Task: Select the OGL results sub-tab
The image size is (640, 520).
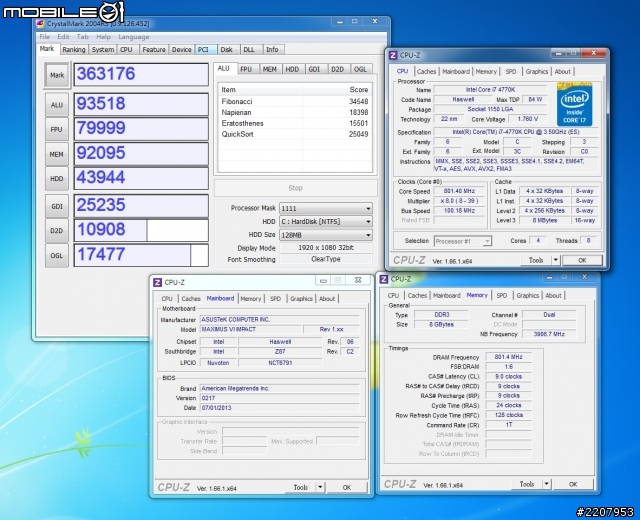Action: (x=360, y=69)
